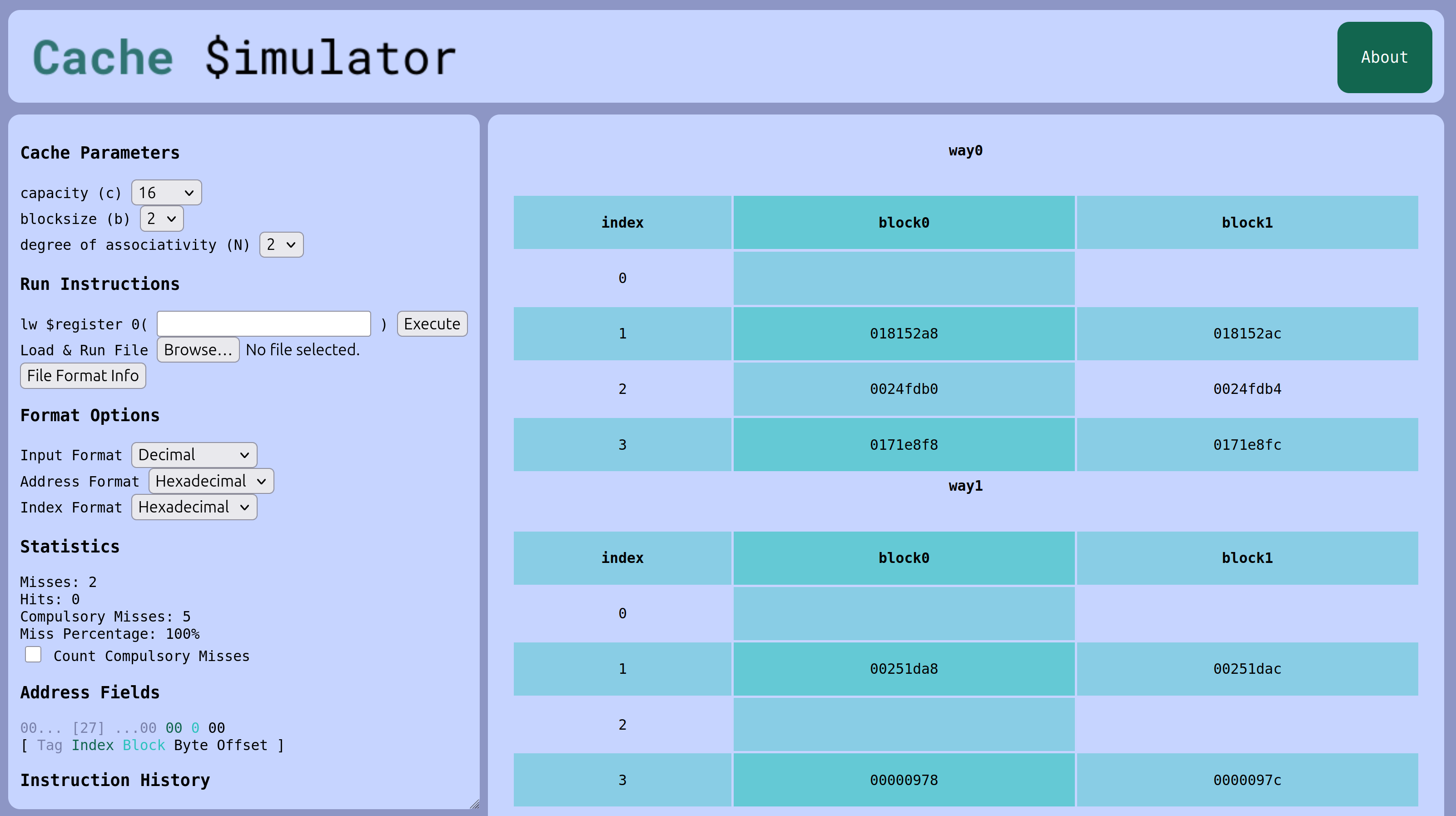Click the Execute button
Screen dimensions: 1456x816
coord(431,324)
